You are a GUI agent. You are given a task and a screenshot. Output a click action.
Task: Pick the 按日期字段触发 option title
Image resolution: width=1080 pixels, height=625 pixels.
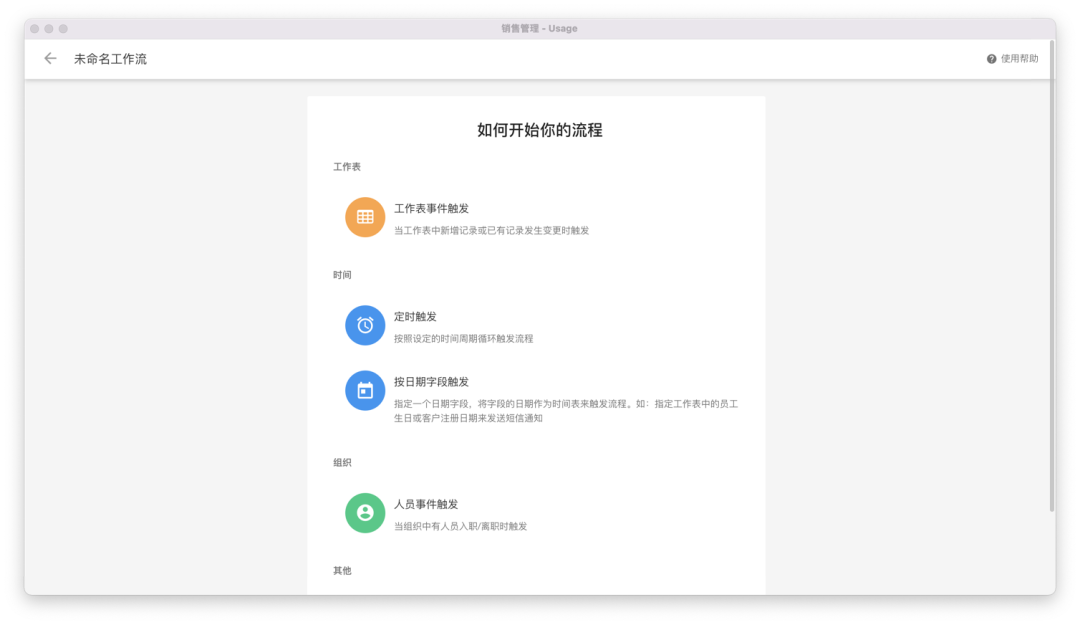tap(431, 381)
